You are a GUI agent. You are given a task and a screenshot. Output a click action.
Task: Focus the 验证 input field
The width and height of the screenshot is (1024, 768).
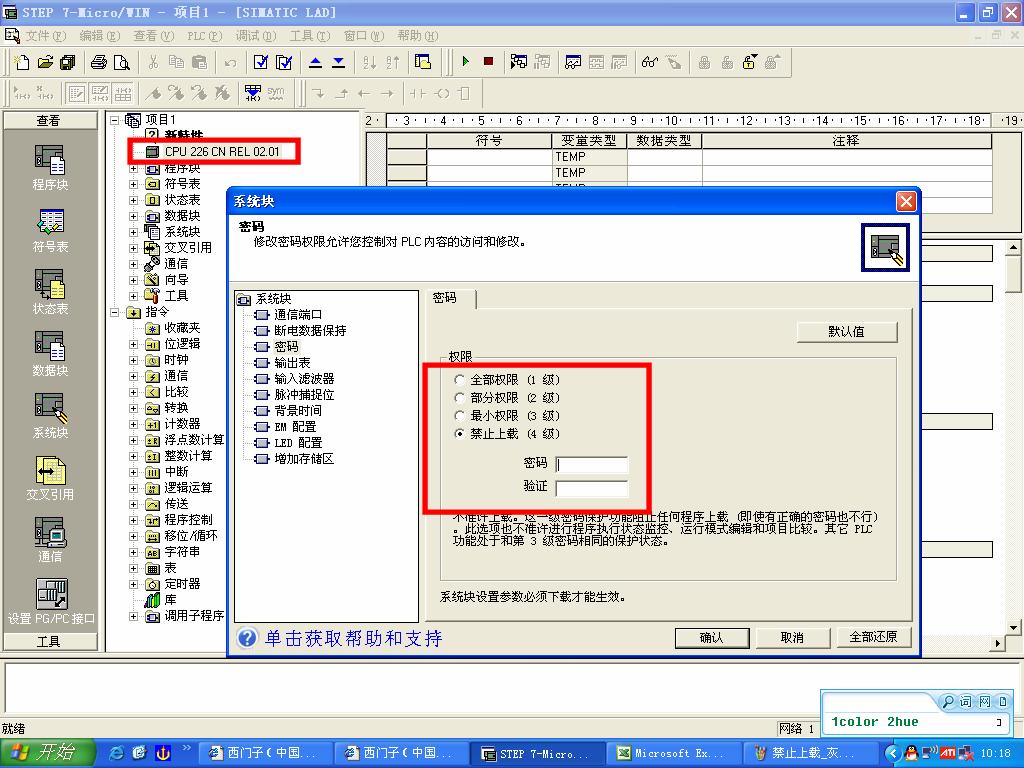[x=592, y=488]
